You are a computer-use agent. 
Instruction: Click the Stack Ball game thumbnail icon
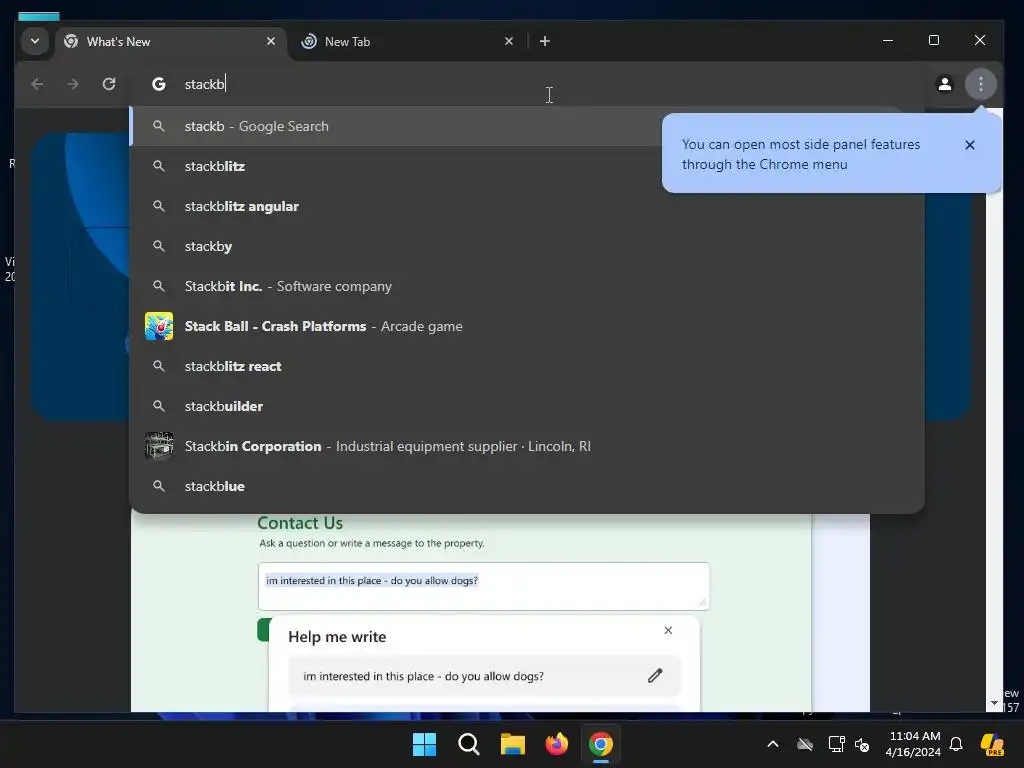click(159, 326)
